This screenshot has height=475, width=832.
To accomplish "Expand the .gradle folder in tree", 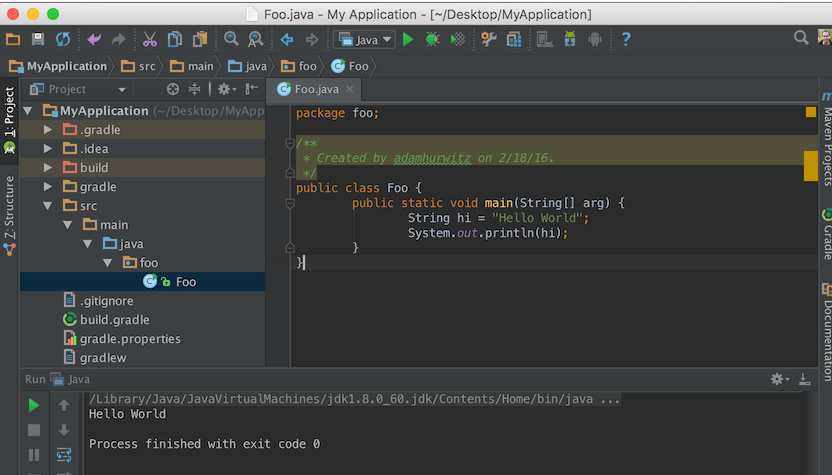I will [46, 130].
